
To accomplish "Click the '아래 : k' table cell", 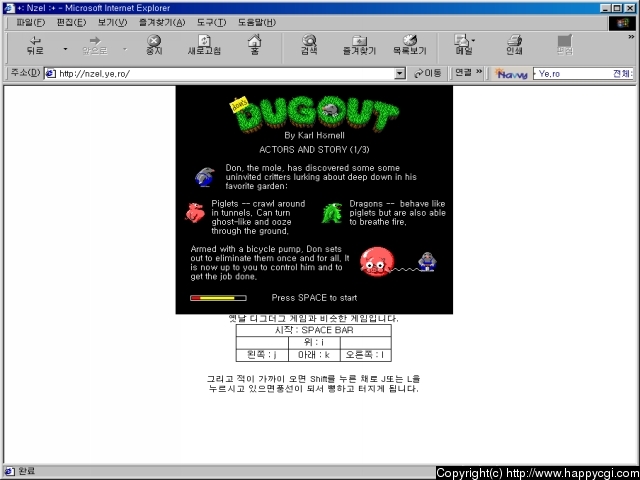I will (314, 355).
